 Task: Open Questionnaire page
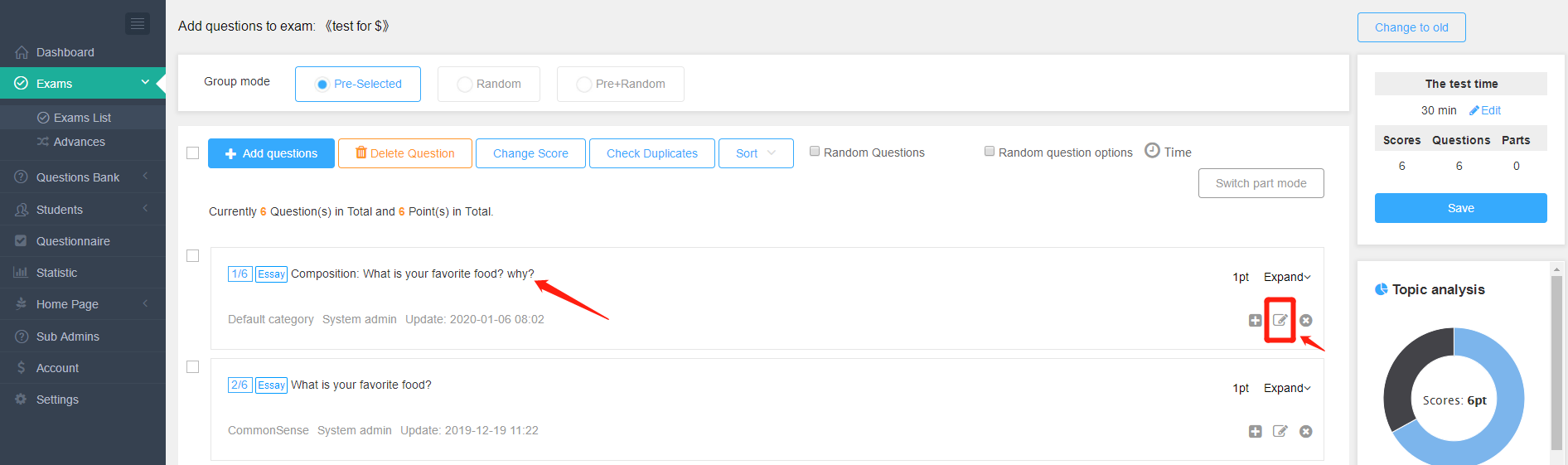(83, 241)
